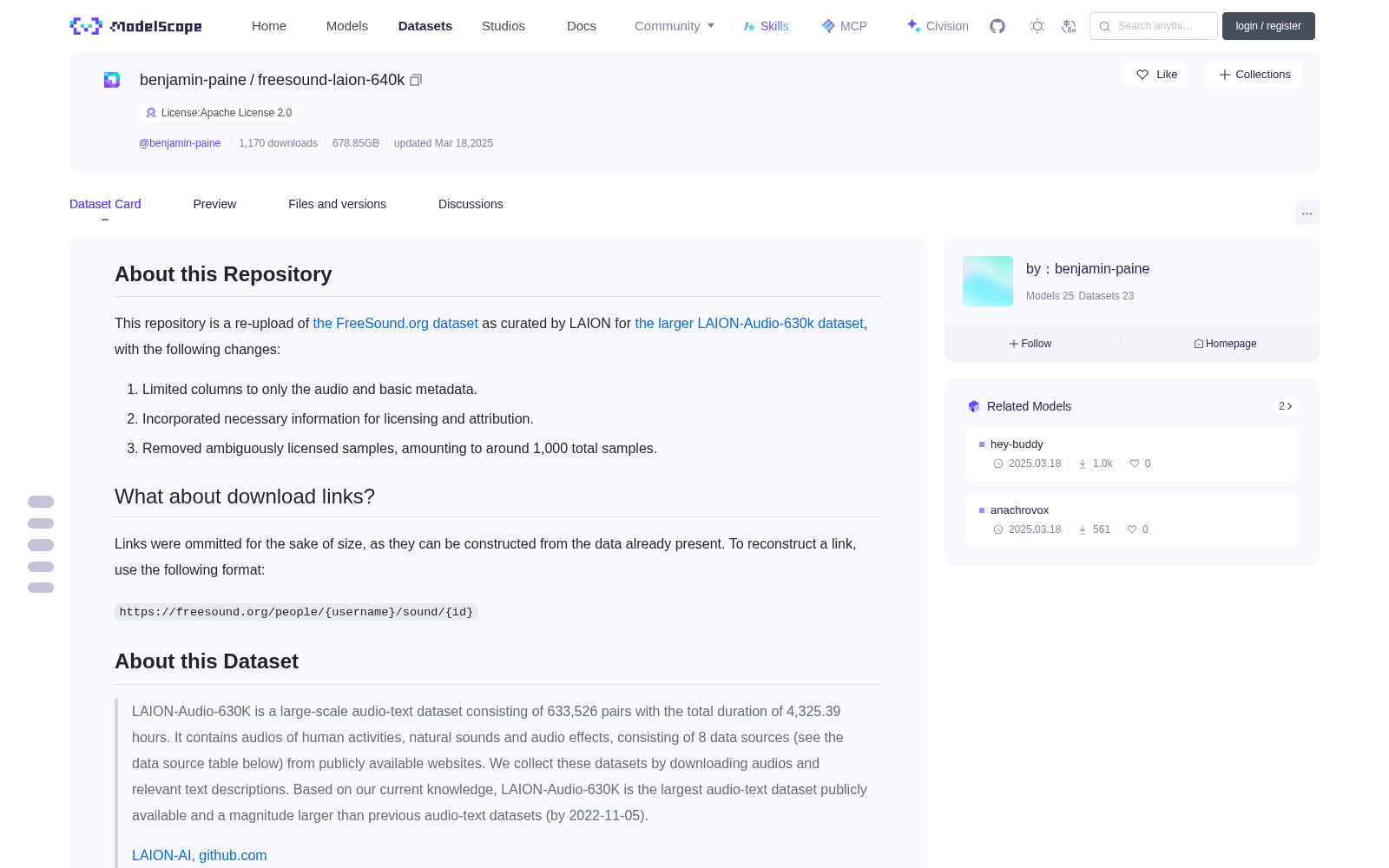
Task: Click the 'Datasets 23' count
Action: click(1106, 296)
